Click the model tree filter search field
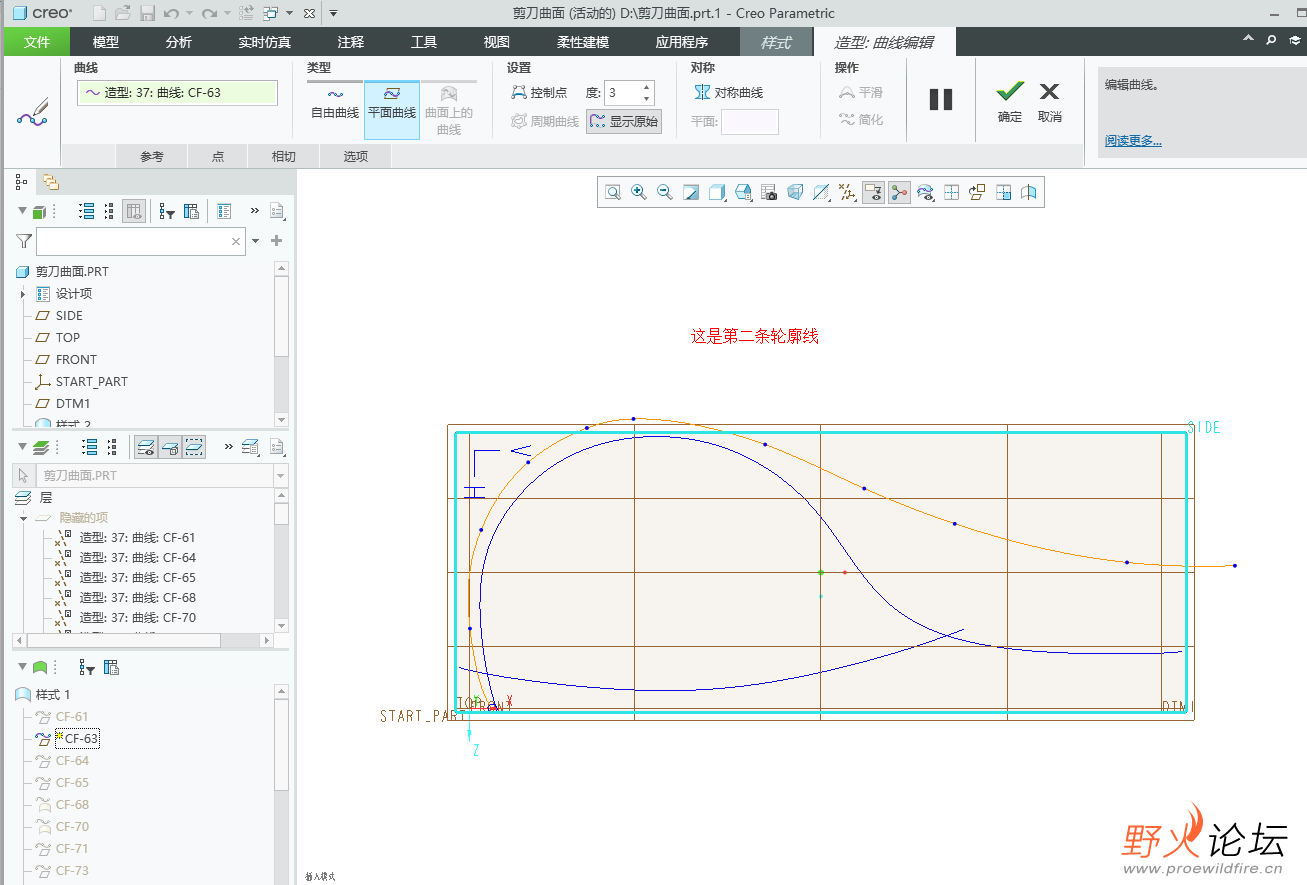Viewport: 1307px width, 885px height. tap(140, 241)
